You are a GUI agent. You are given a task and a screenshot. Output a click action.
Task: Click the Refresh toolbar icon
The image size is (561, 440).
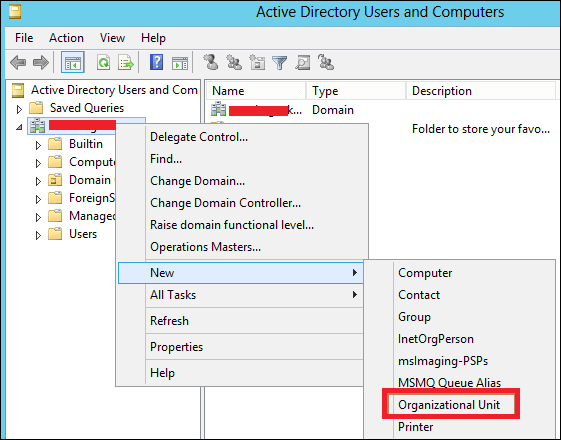103,63
